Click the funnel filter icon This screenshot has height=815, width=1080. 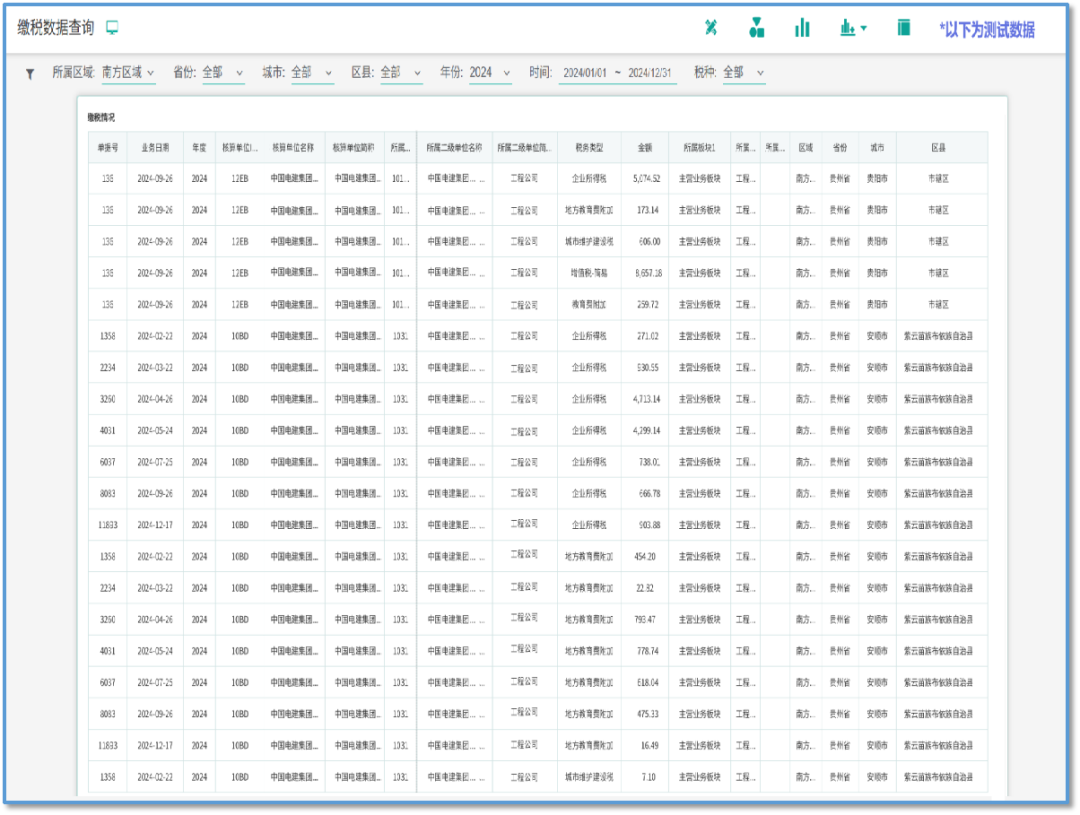[30, 74]
